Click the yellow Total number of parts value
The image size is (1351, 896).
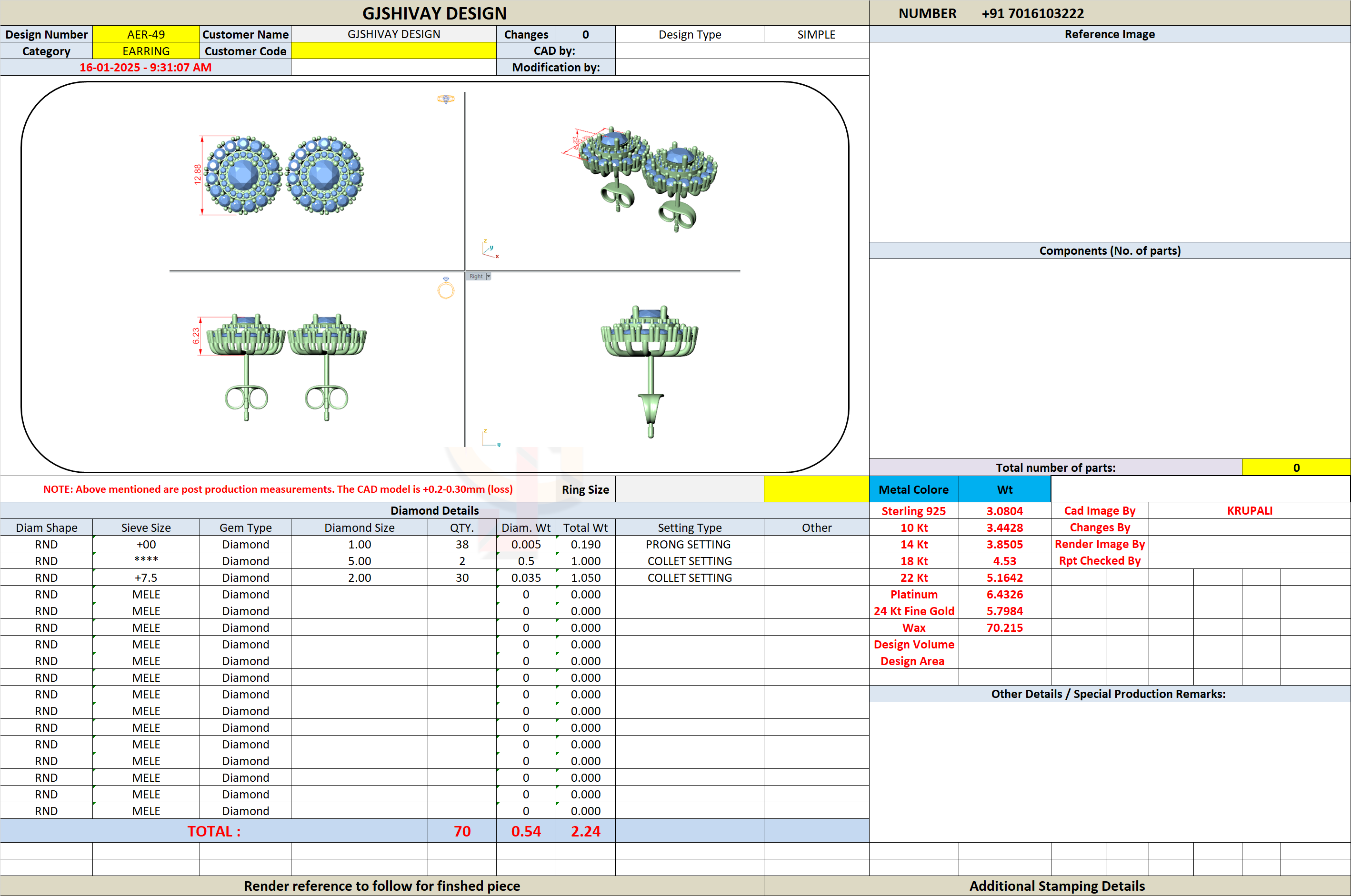click(x=1296, y=468)
